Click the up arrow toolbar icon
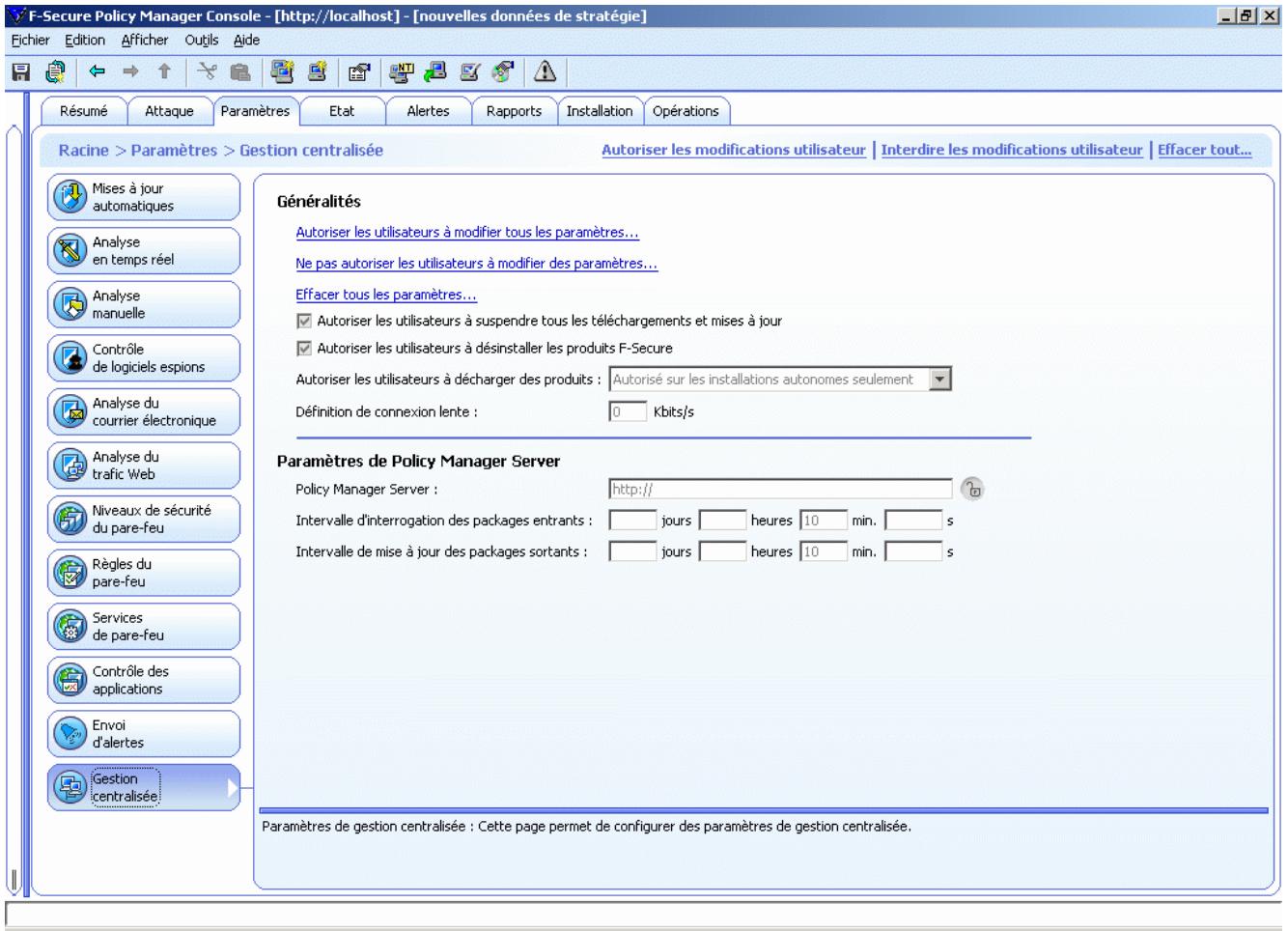The height and width of the screenshot is (931, 1288). pos(164,71)
